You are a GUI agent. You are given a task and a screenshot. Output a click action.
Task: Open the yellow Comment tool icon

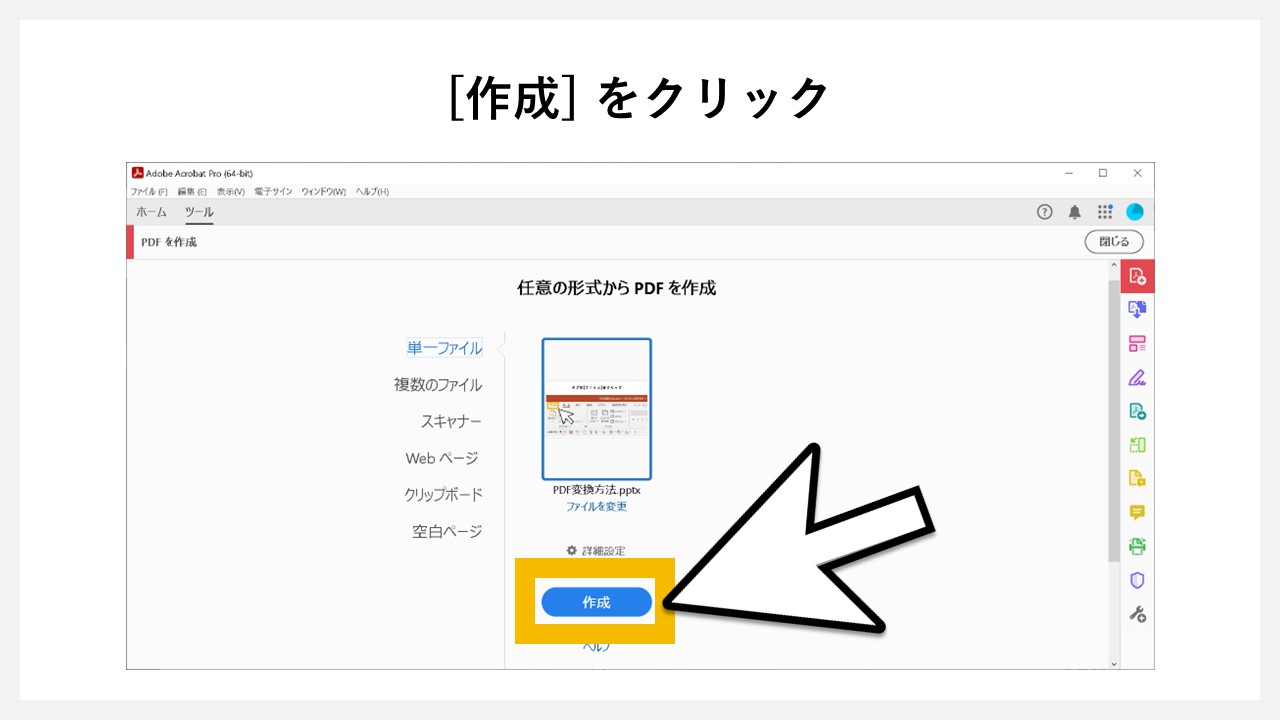point(1137,512)
